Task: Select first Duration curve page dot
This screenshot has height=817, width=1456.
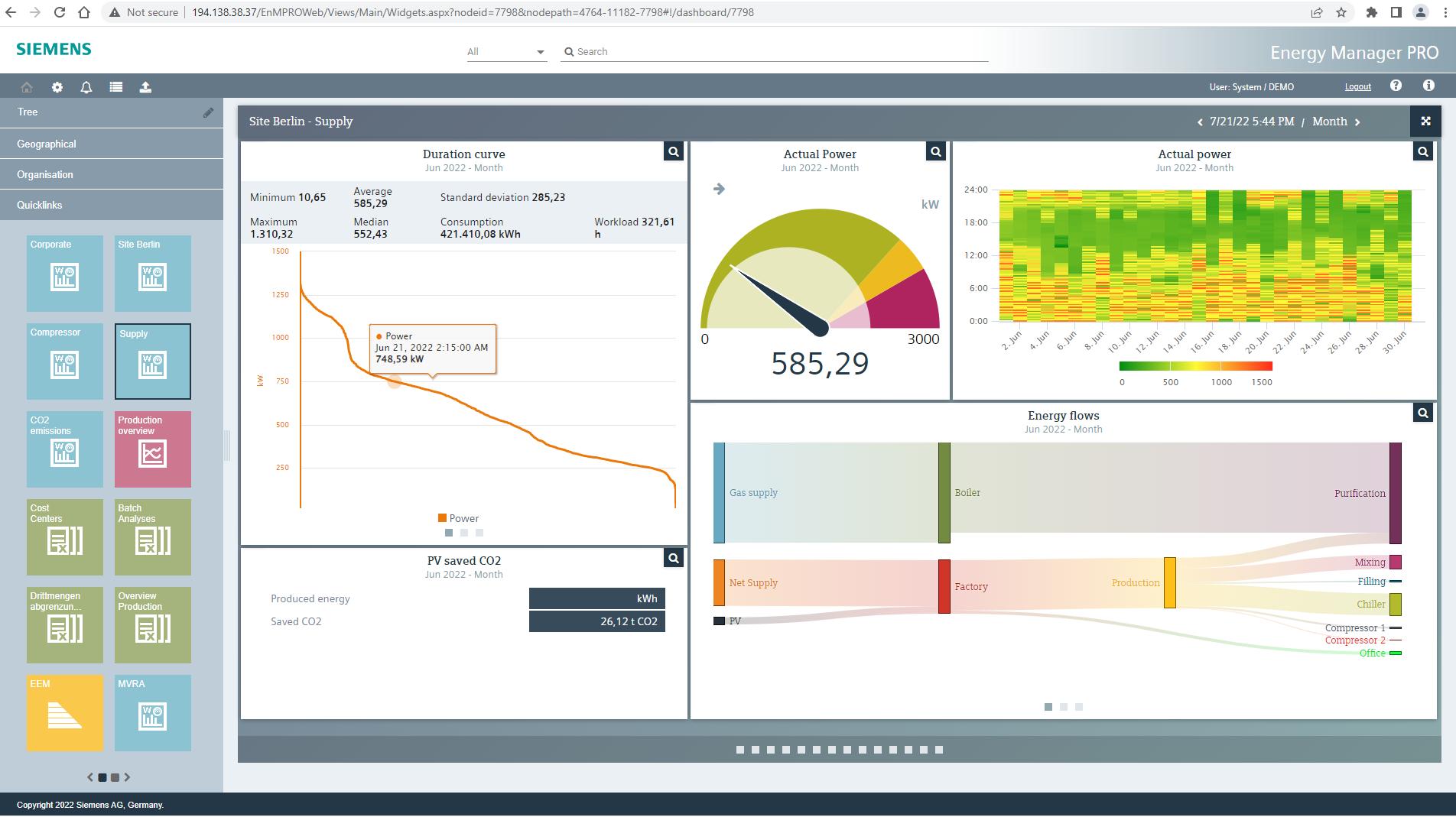Action: tap(449, 533)
